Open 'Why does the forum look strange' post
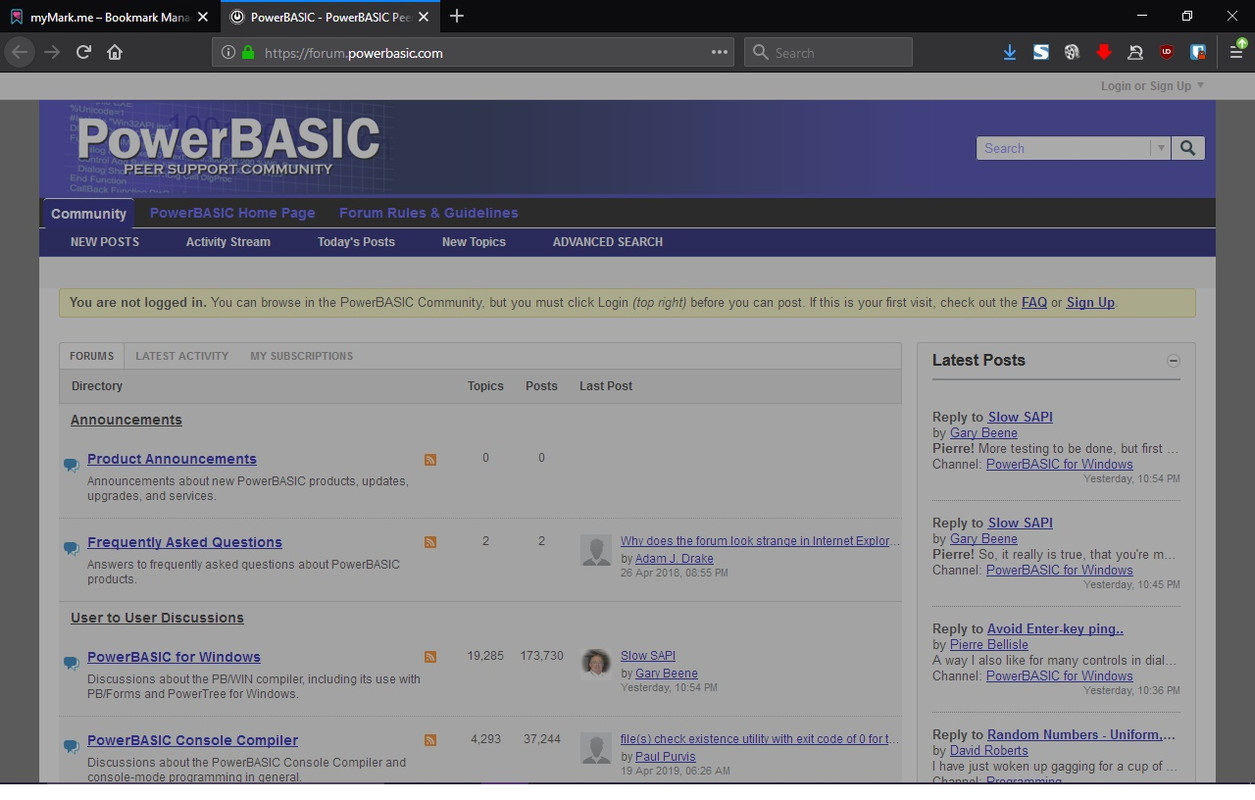Viewport: 1255px width, 800px height. point(759,541)
